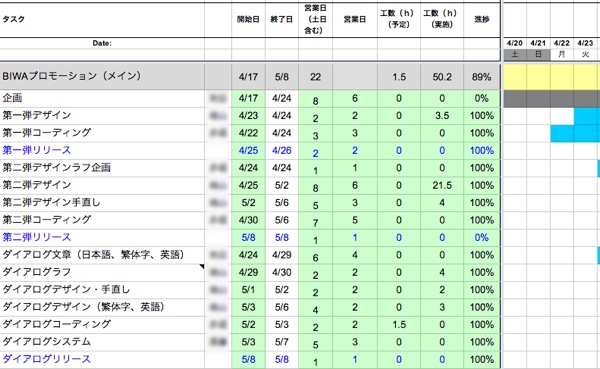
Task: Click the 月 weekday cell
Action: coord(562,54)
